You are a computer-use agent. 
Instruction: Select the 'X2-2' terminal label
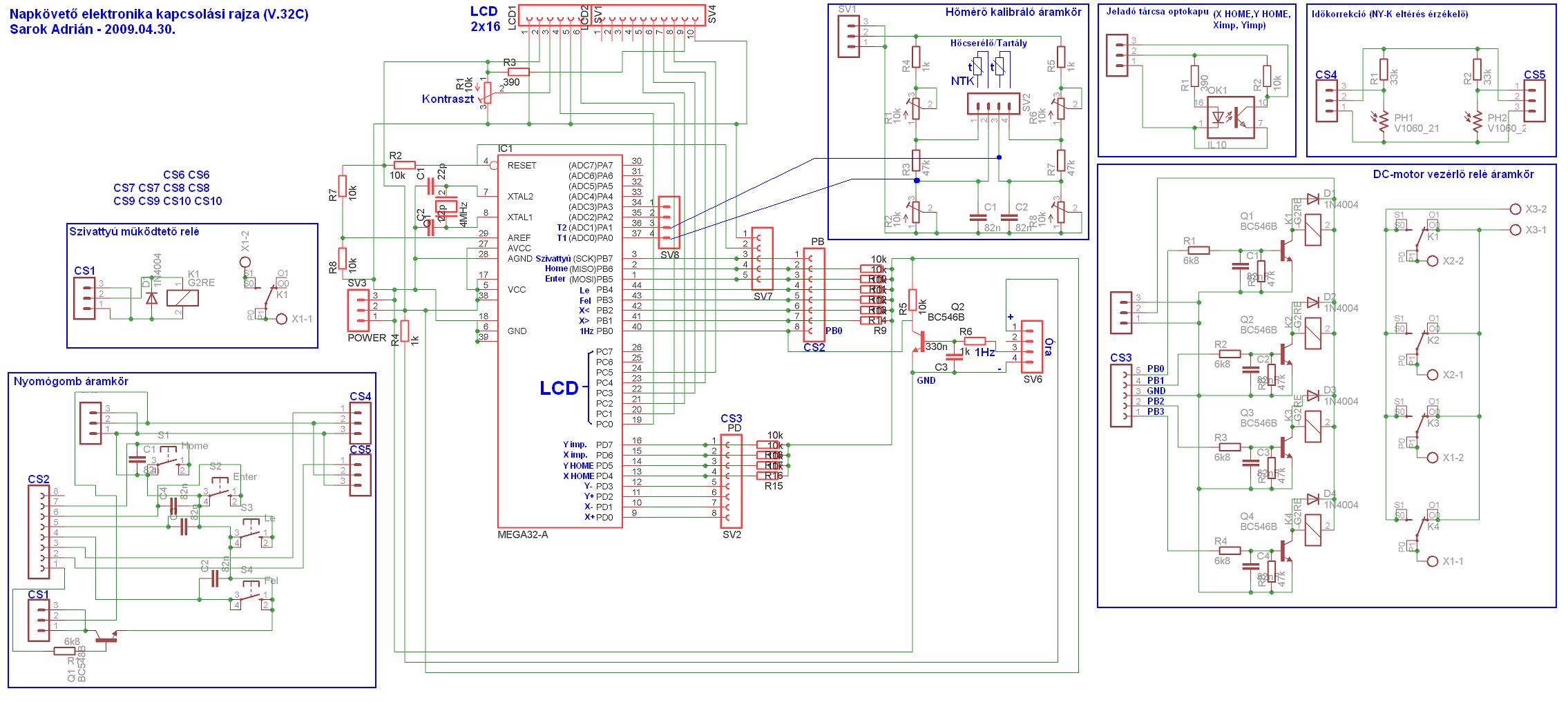1453,261
